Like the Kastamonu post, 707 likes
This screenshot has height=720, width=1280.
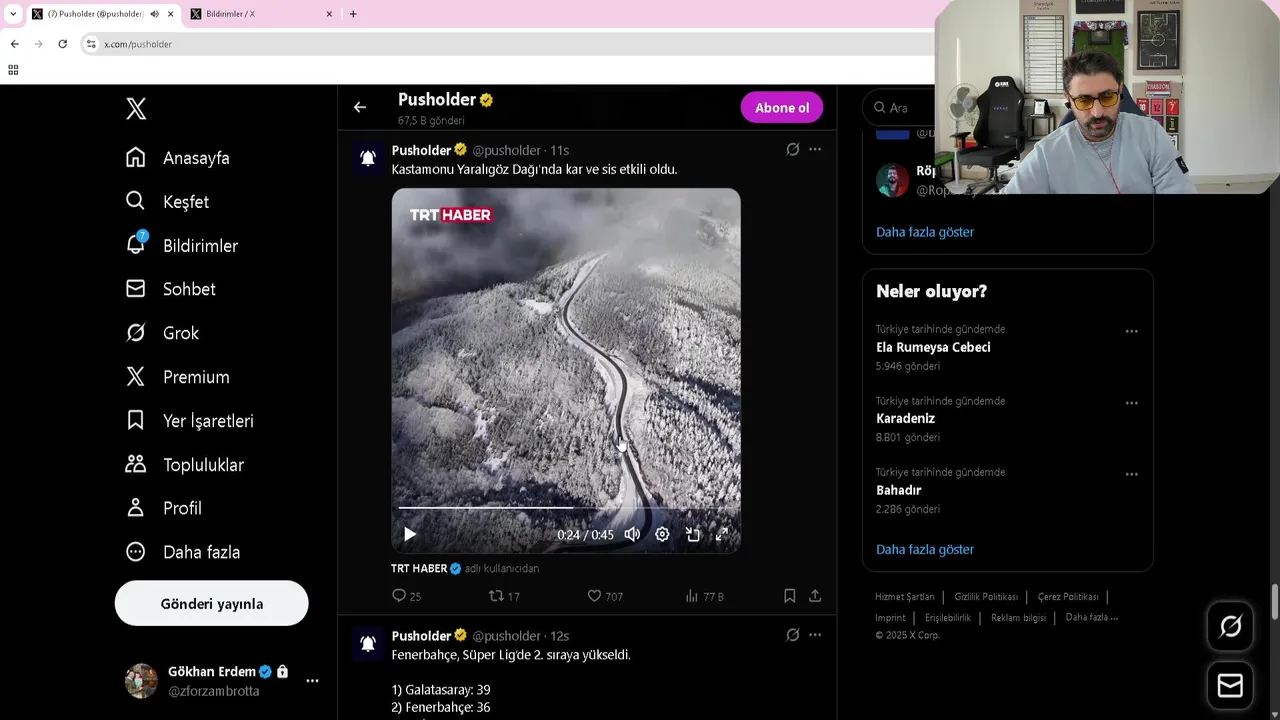605,596
